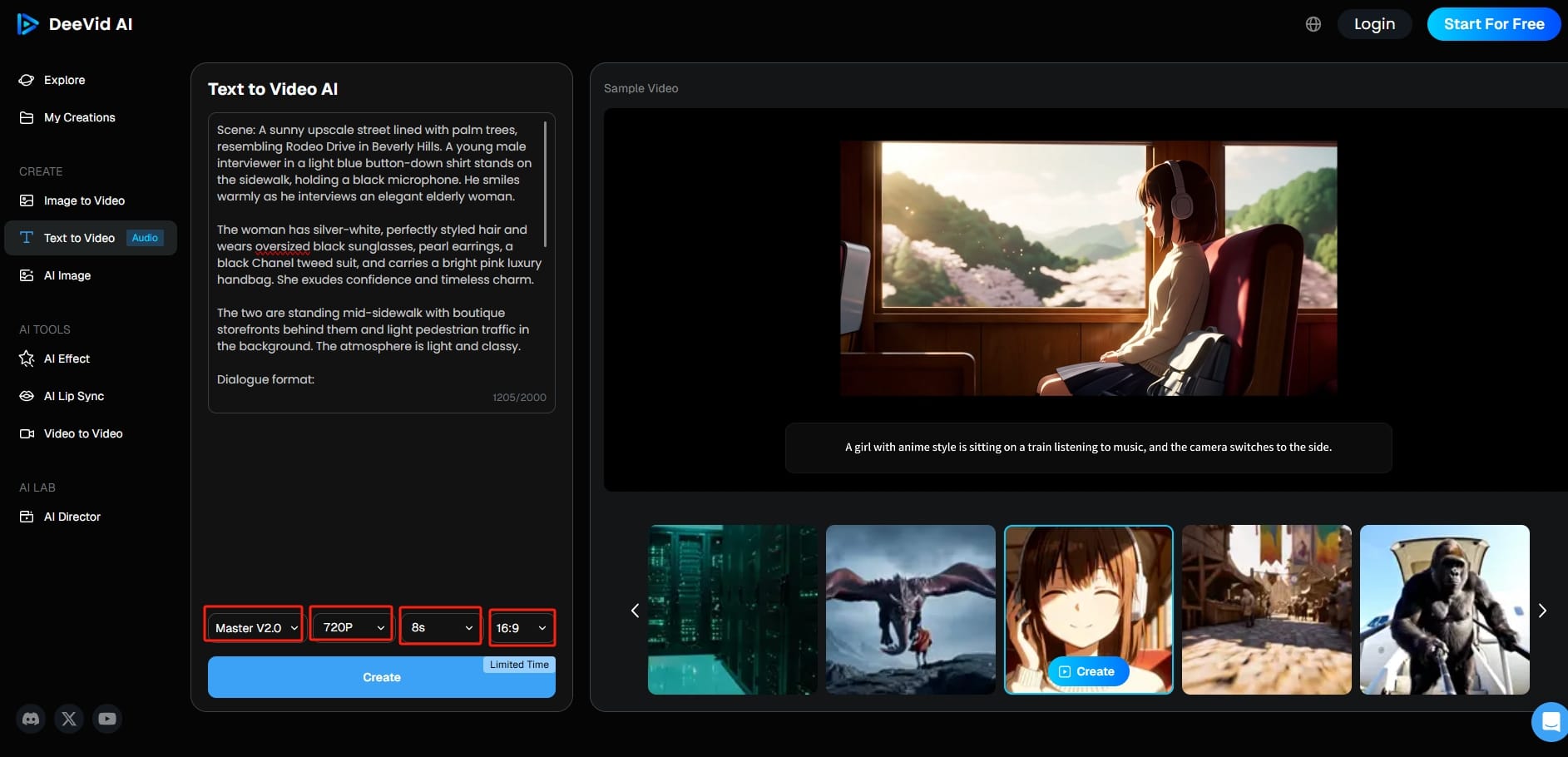Open the X social icon

click(69, 719)
